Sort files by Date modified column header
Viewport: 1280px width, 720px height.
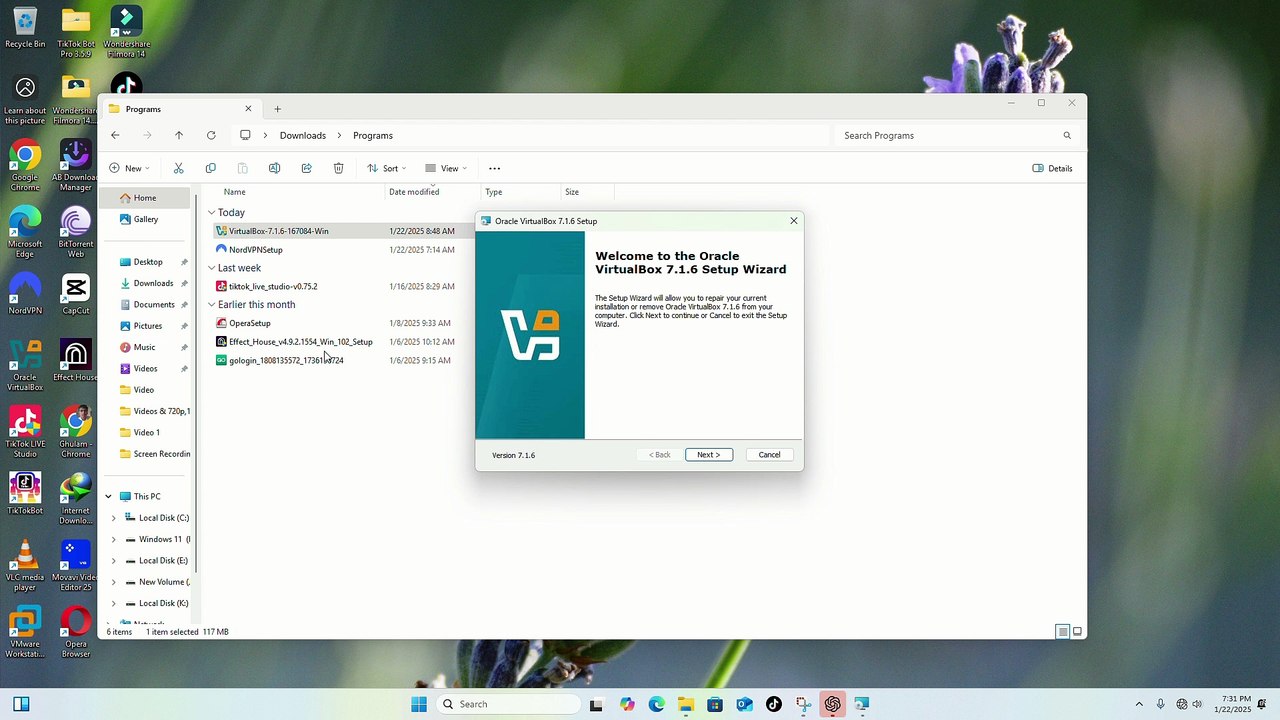[414, 192]
